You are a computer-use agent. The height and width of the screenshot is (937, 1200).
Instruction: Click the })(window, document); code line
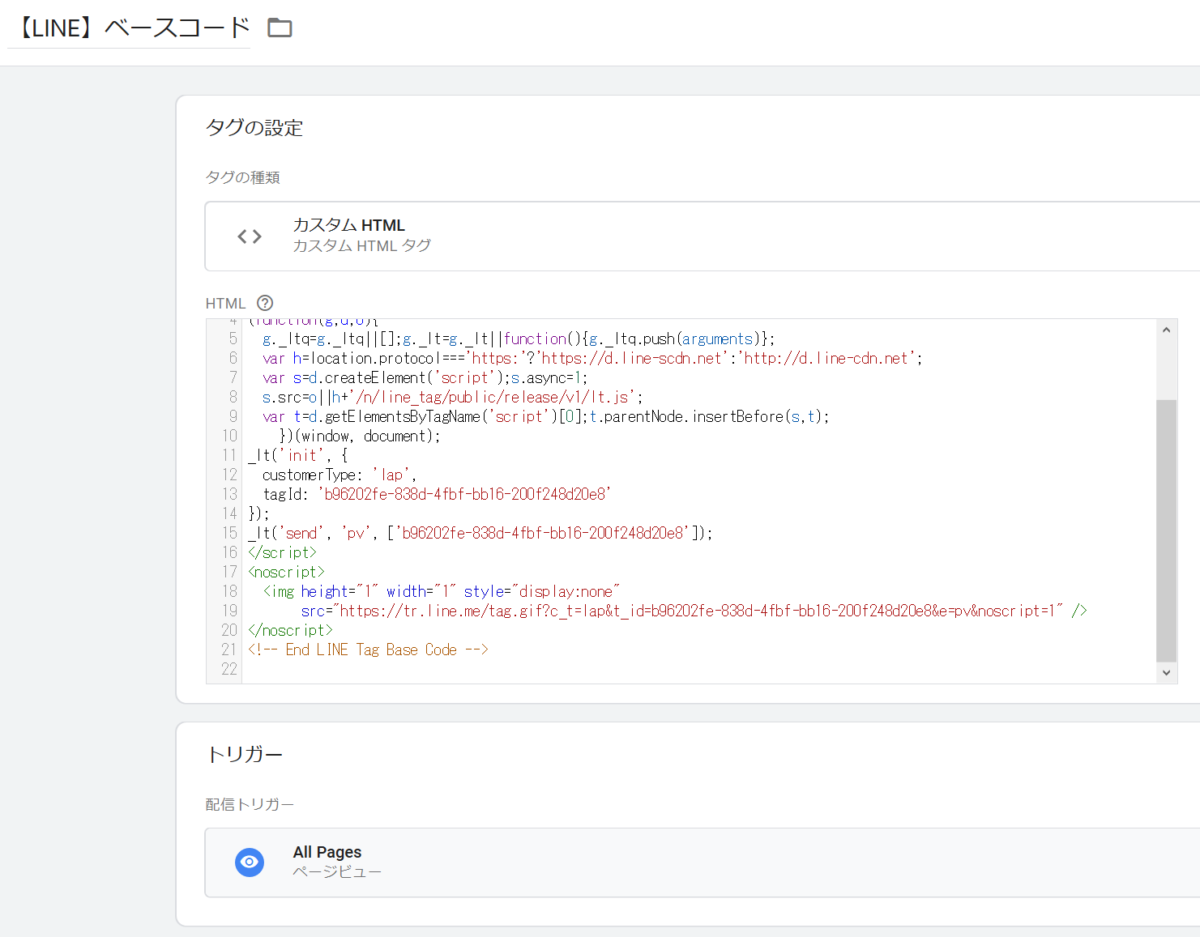tap(360, 436)
